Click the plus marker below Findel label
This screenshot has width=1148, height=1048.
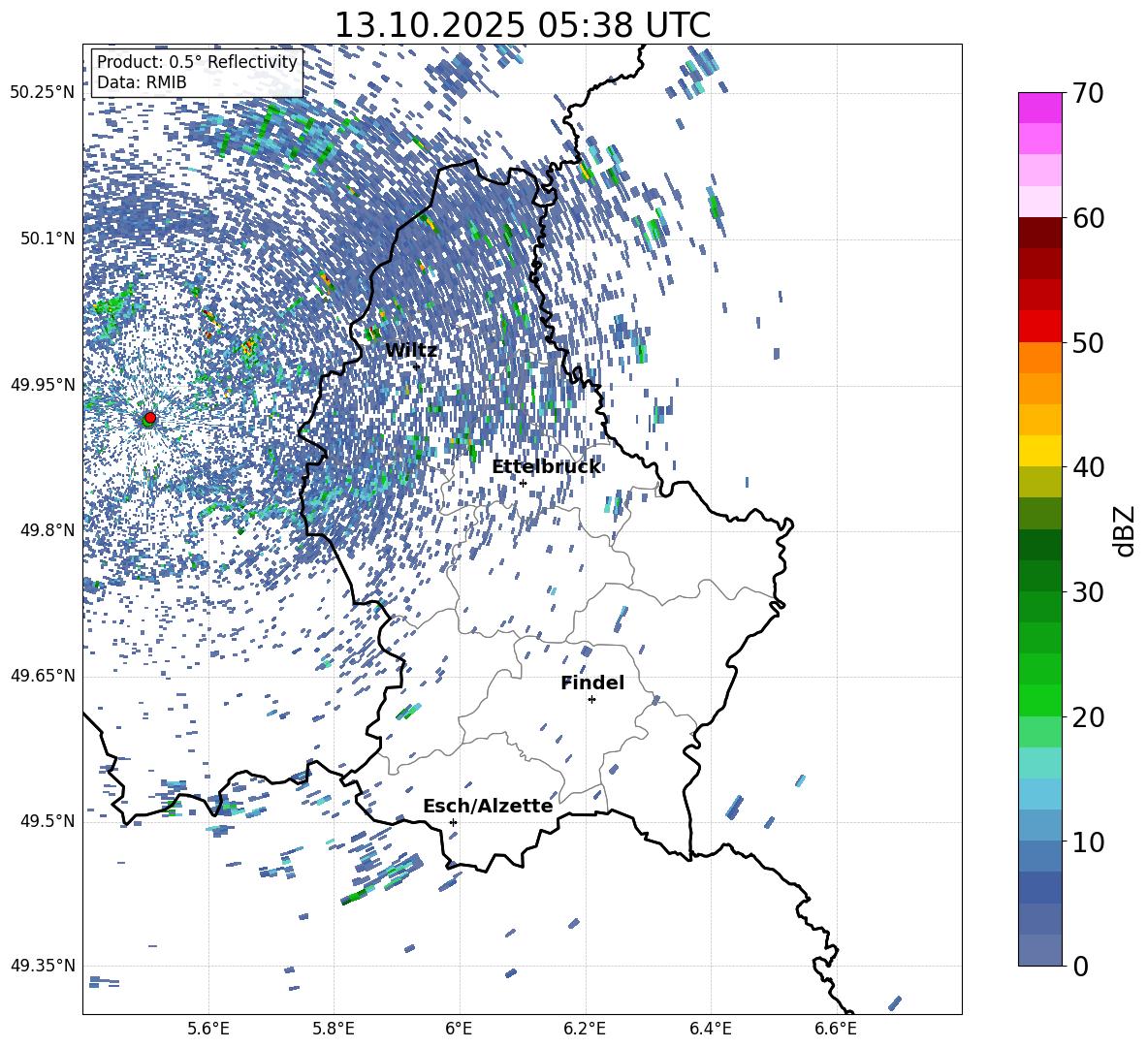[591, 700]
